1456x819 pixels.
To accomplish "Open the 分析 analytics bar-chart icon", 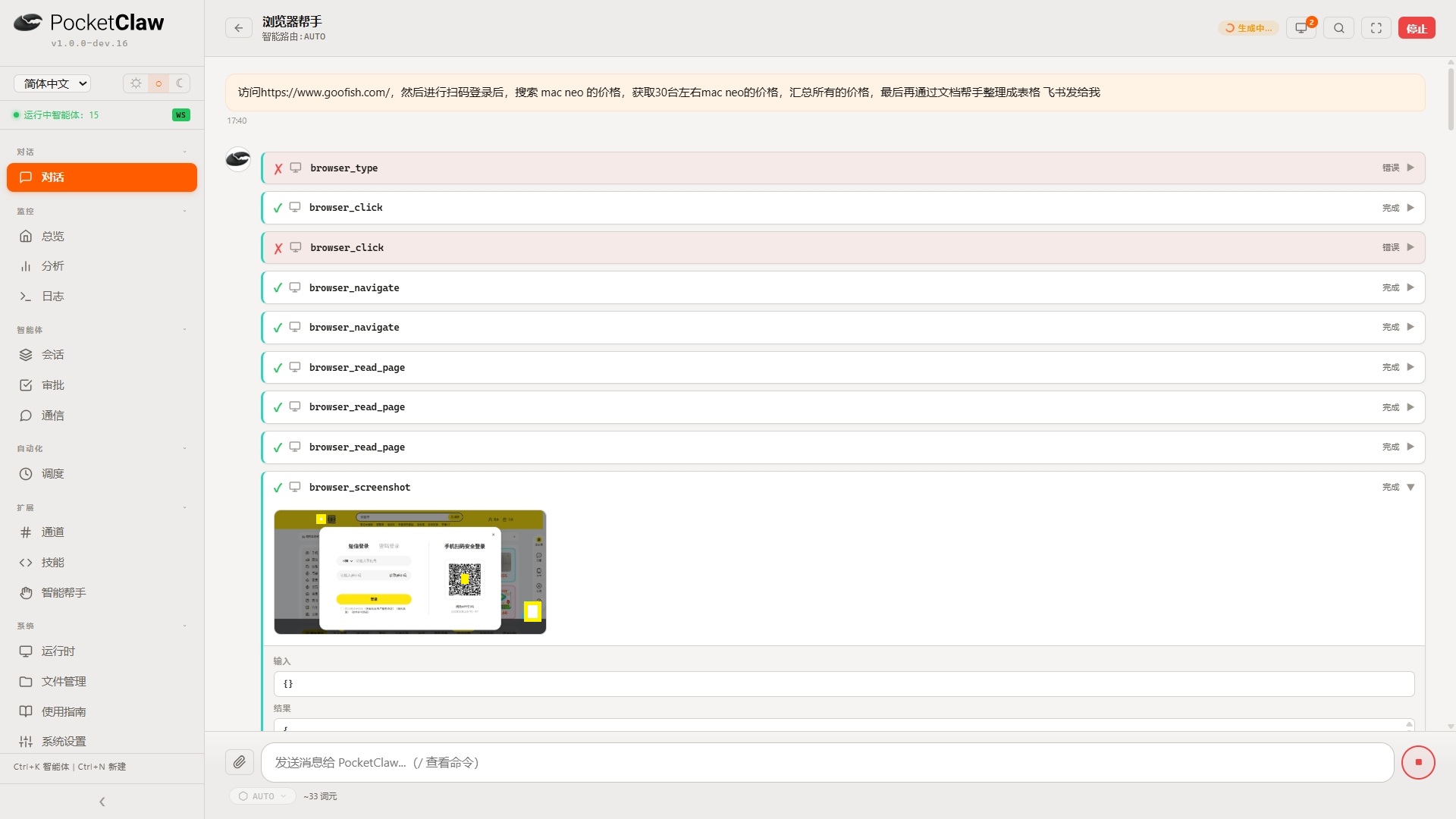I will (x=26, y=266).
